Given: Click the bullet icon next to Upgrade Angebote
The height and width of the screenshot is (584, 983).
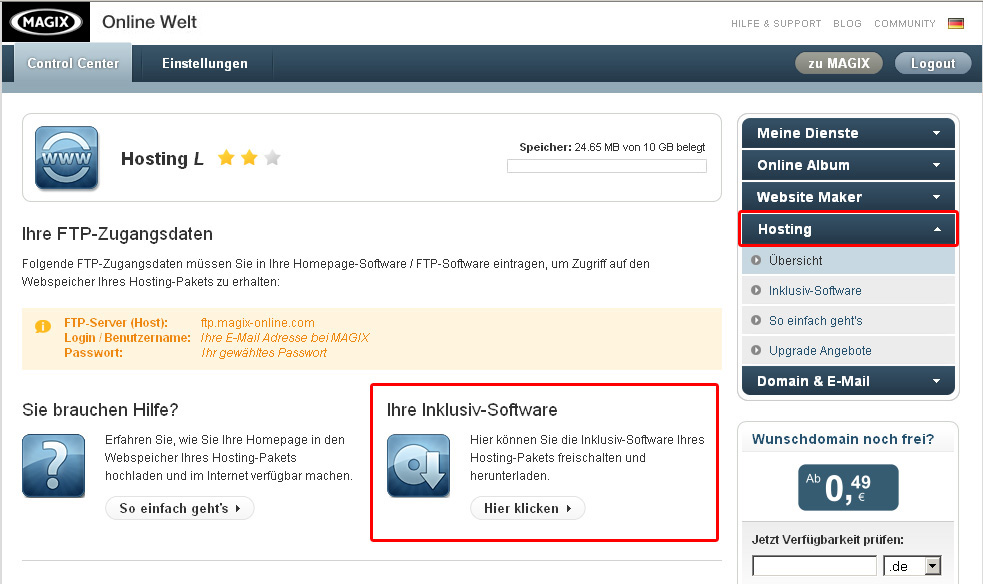Looking at the screenshot, I should pos(756,350).
